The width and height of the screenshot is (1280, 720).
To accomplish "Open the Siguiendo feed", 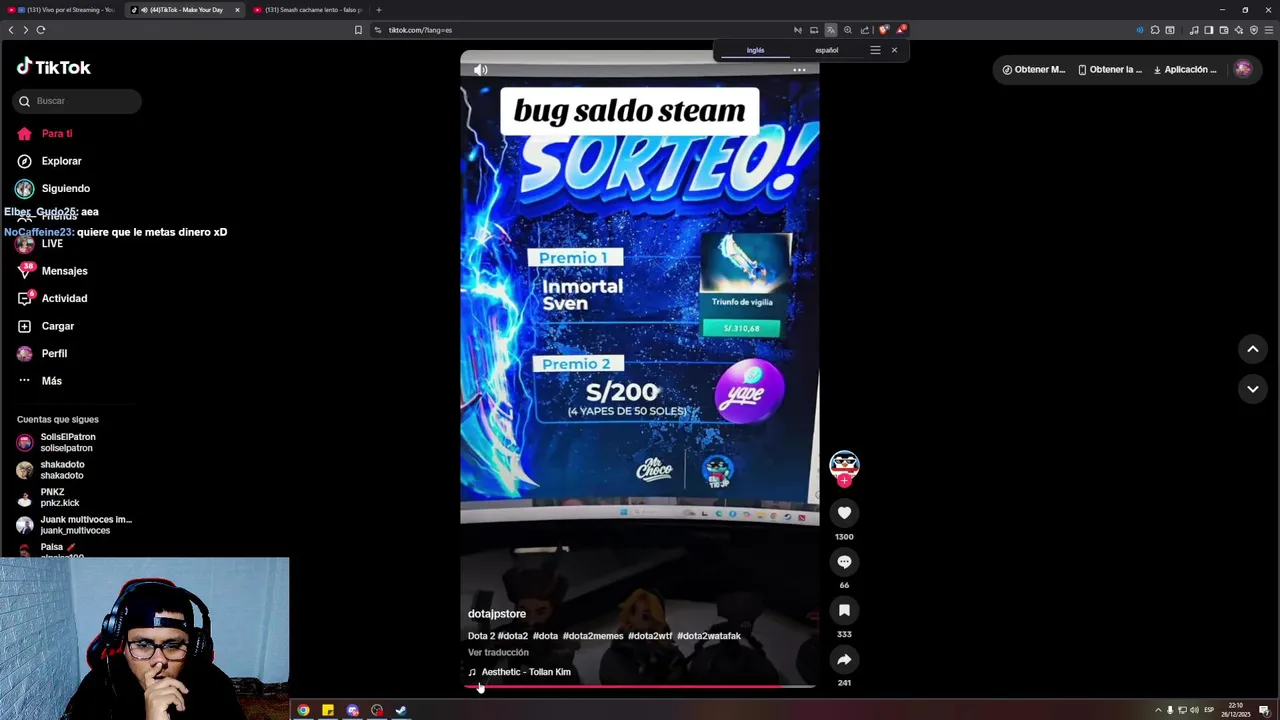I will coord(53,188).
